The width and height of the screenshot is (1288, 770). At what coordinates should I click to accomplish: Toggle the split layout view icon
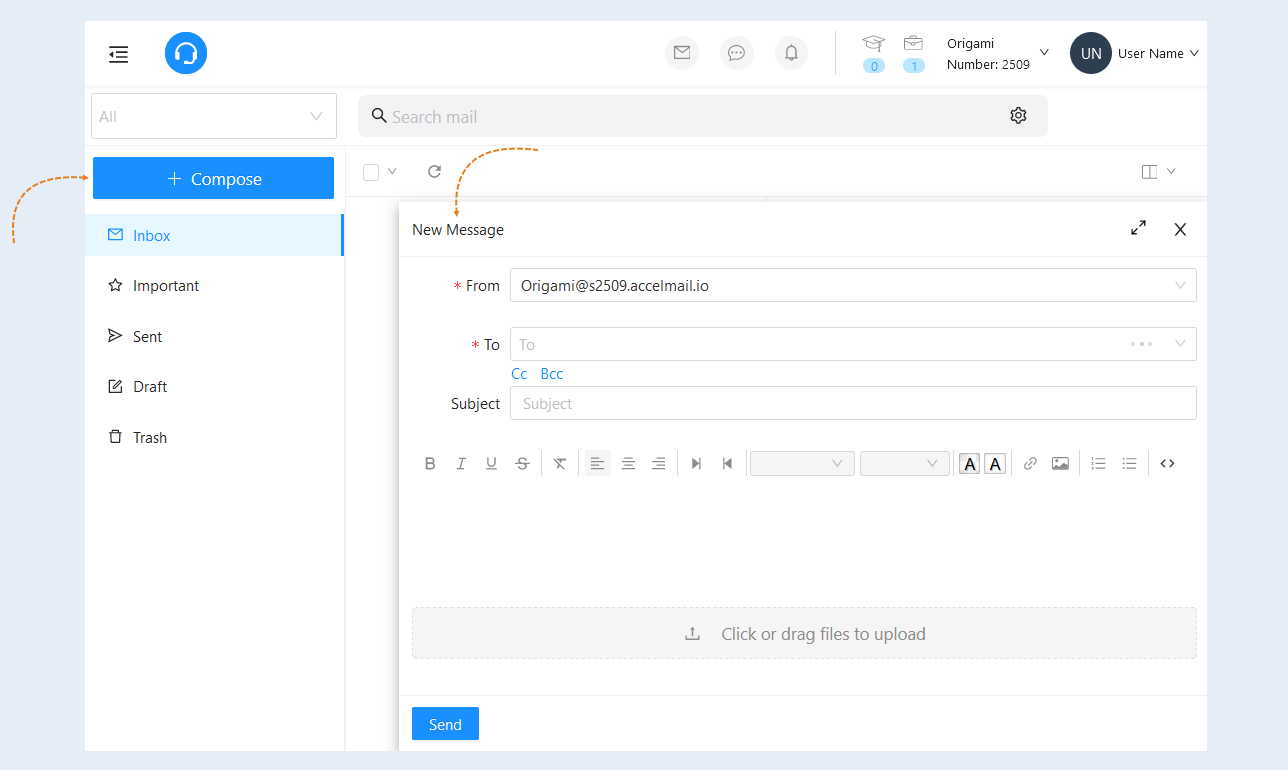pyautogui.click(x=1149, y=172)
